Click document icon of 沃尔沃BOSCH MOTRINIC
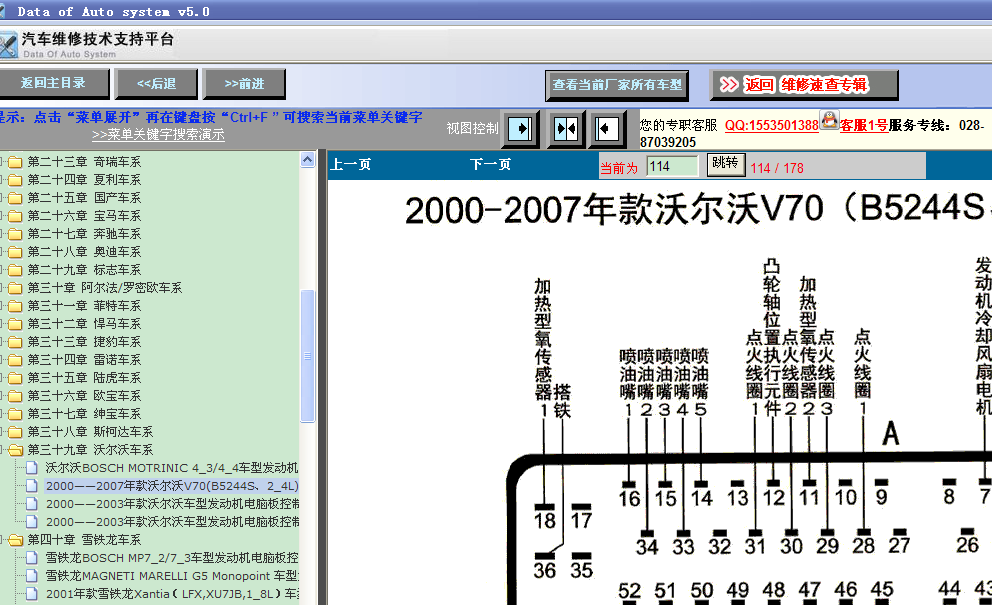The height and width of the screenshot is (605, 992). pos(32,468)
